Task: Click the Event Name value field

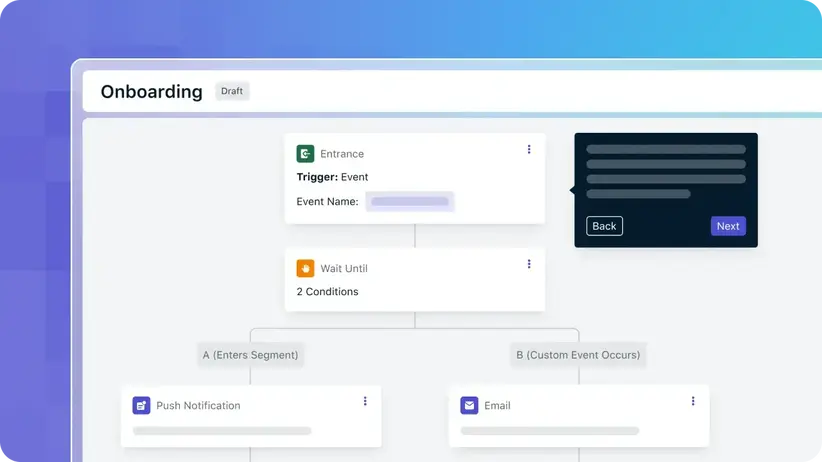Action: click(x=410, y=201)
